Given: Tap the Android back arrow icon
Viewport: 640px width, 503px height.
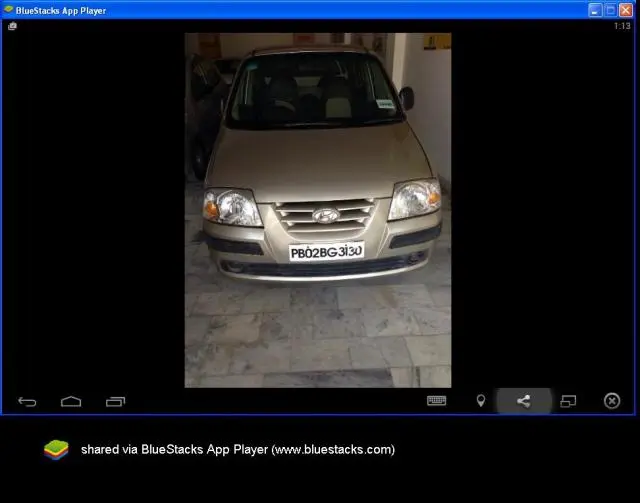Looking at the screenshot, I should (x=27, y=402).
